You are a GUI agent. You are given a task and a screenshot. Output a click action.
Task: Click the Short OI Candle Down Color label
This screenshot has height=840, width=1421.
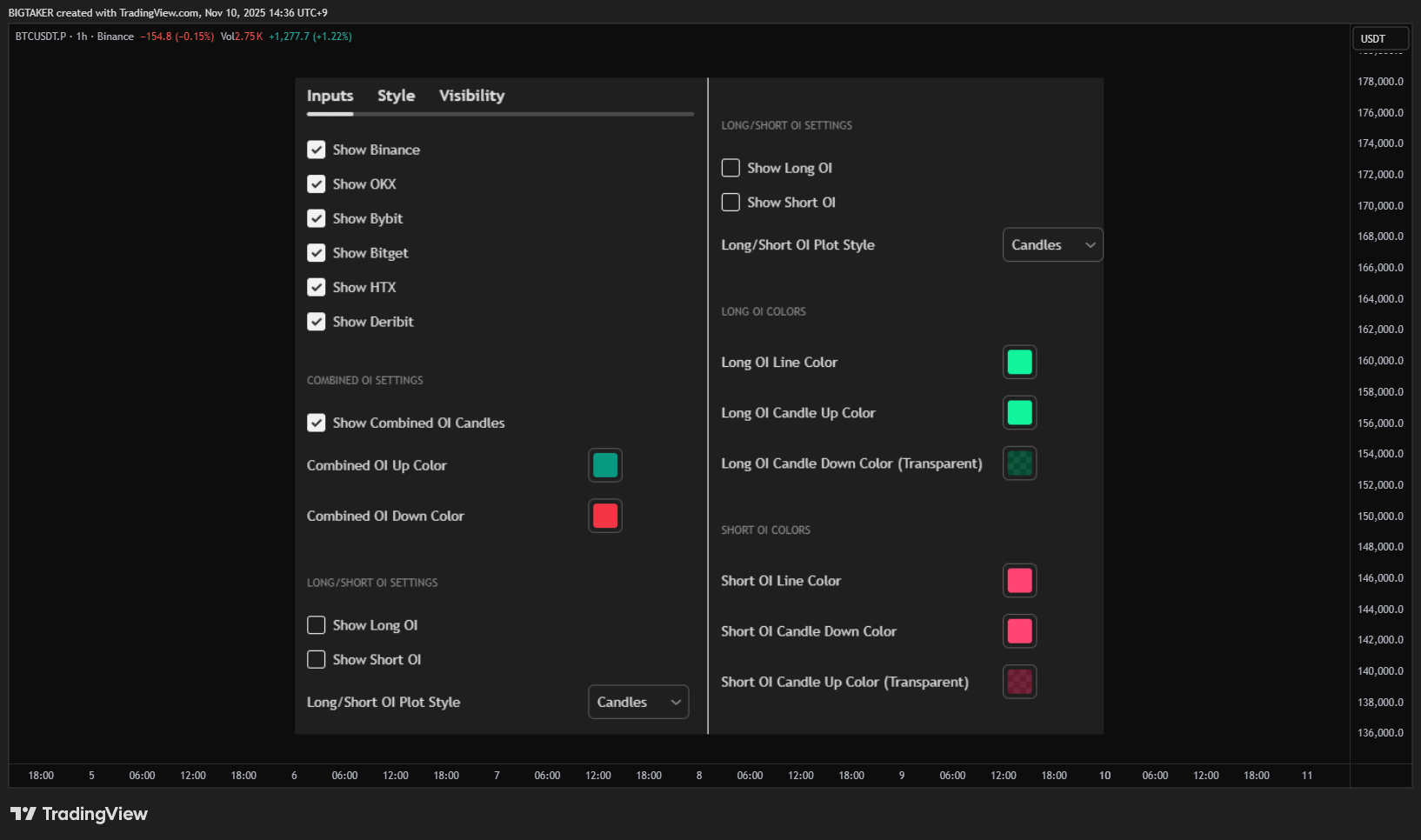pyautogui.click(x=809, y=631)
